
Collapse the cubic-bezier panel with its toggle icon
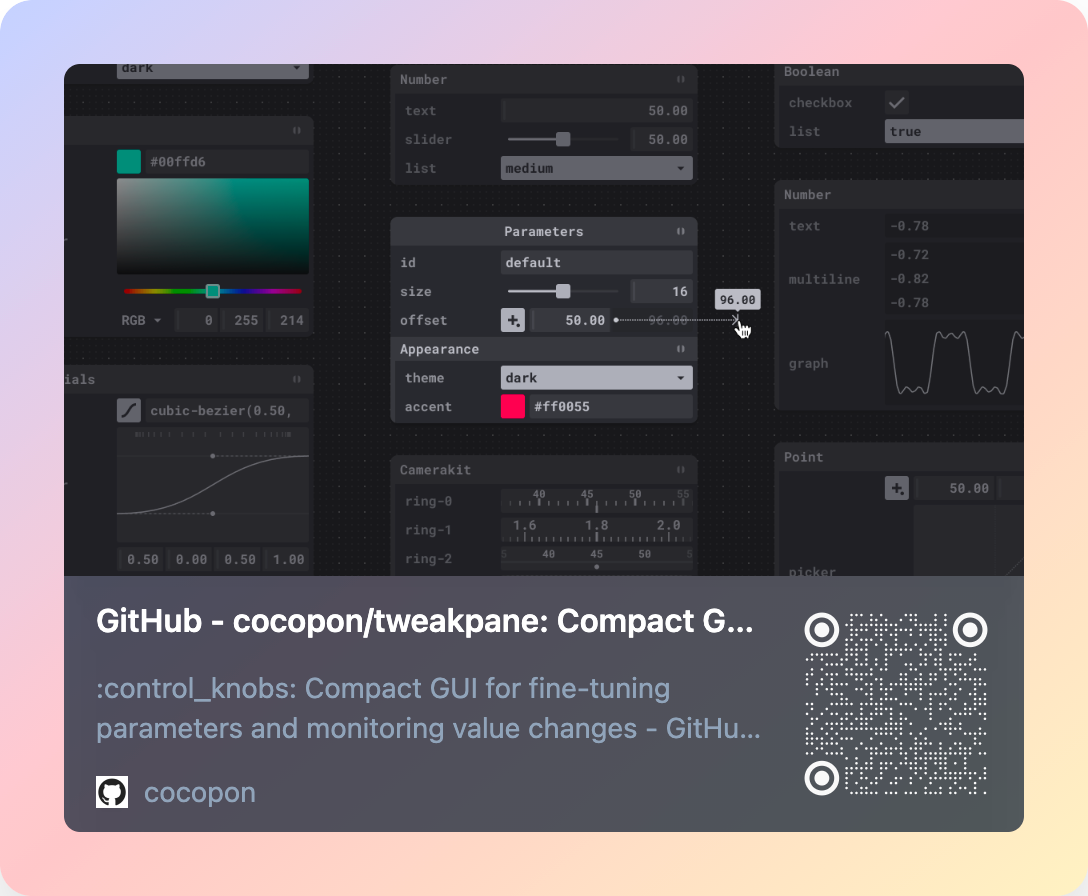coord(297,379)
